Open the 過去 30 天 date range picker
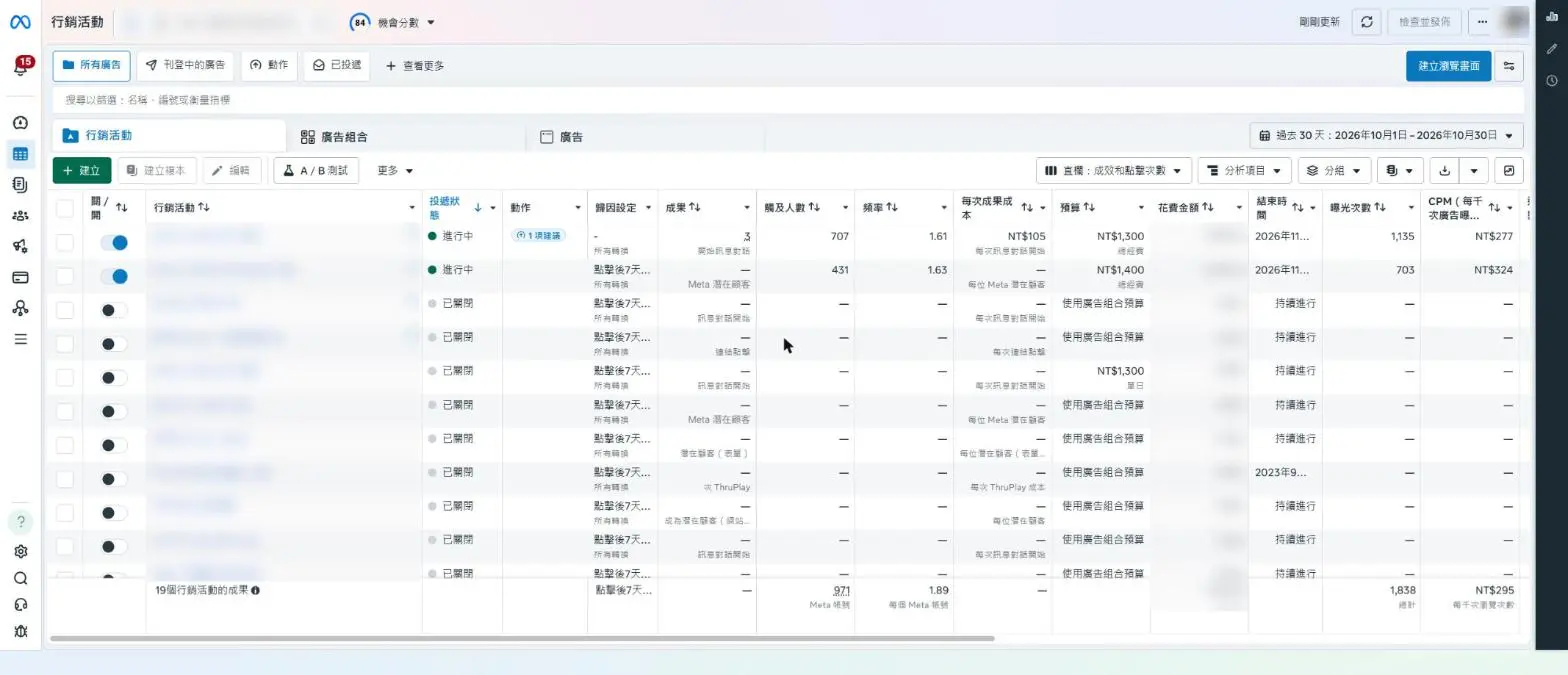 tap(1387, 135)
